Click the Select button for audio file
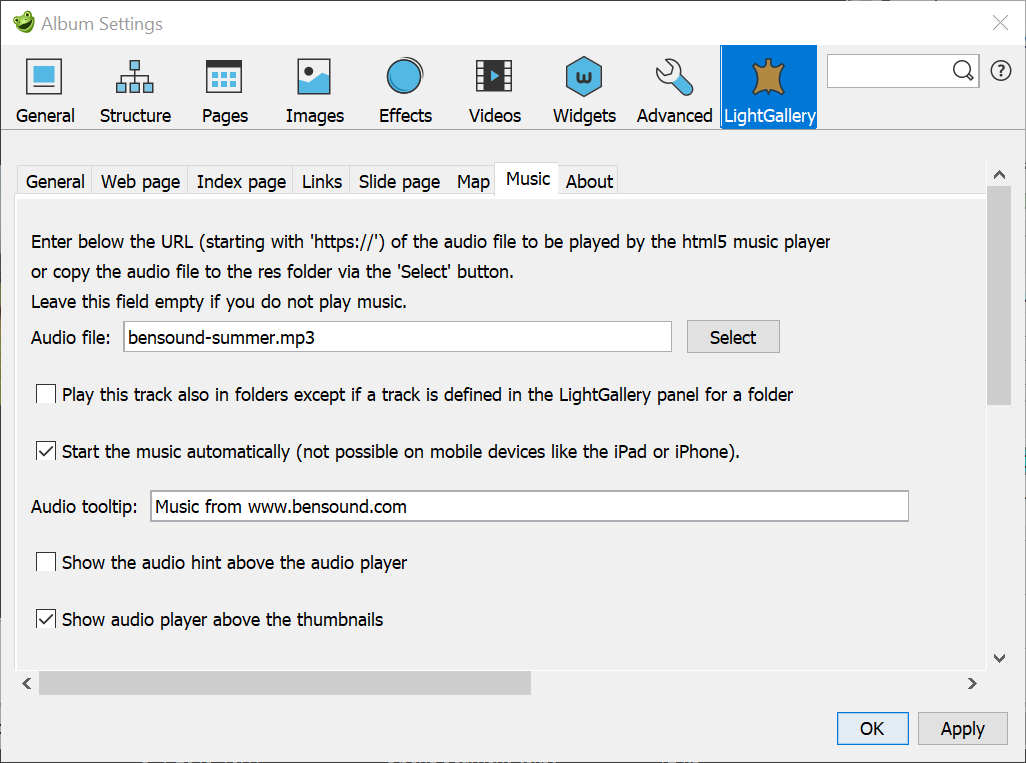Image resolution: width=1026 pixels, height=763 pixels. pyautogui.click(x=733, y=336)
